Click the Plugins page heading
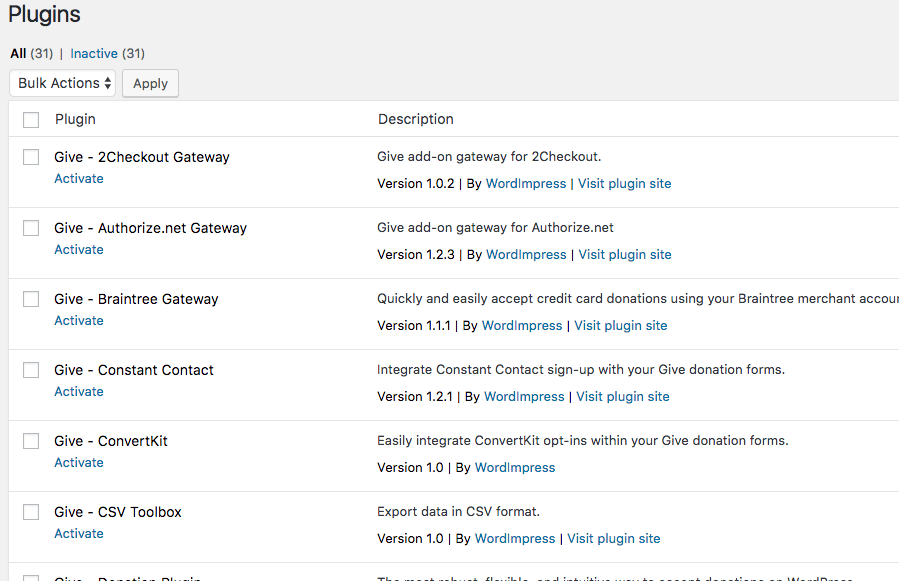Image resolution: width=899 pixels, height=581 pixels. tap(44, 15)
